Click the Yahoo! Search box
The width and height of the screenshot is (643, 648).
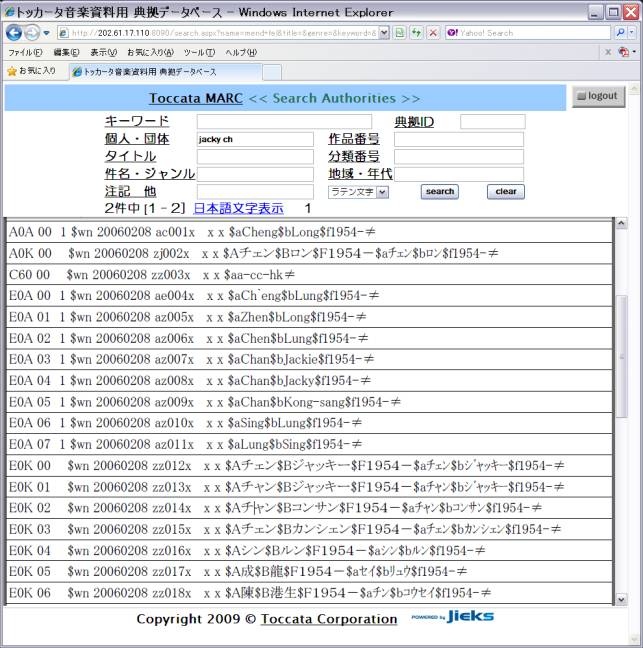click(527, 33)
